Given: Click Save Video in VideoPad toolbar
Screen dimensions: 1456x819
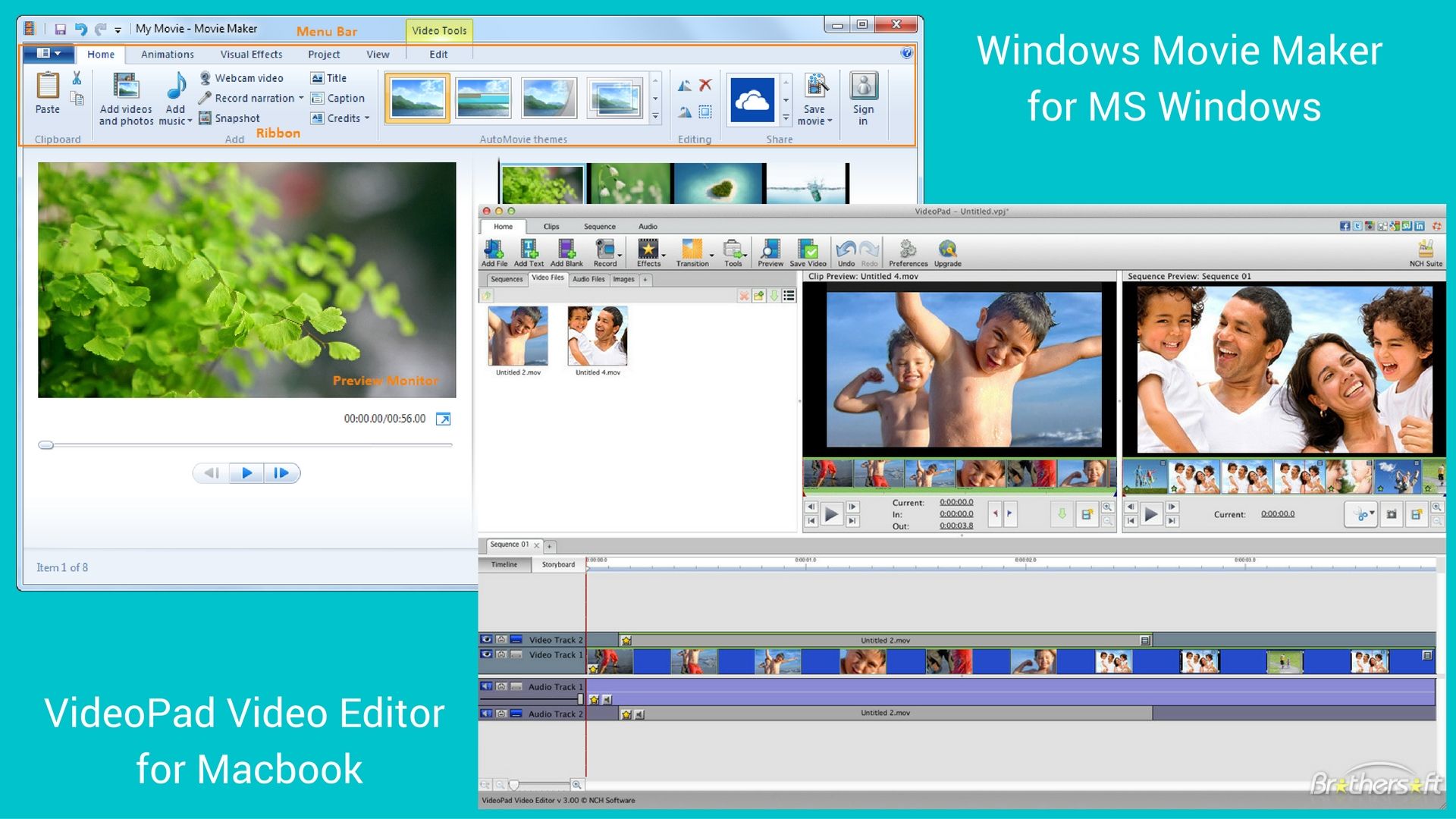Looking at the screenshot, I should tap(808, 253).
